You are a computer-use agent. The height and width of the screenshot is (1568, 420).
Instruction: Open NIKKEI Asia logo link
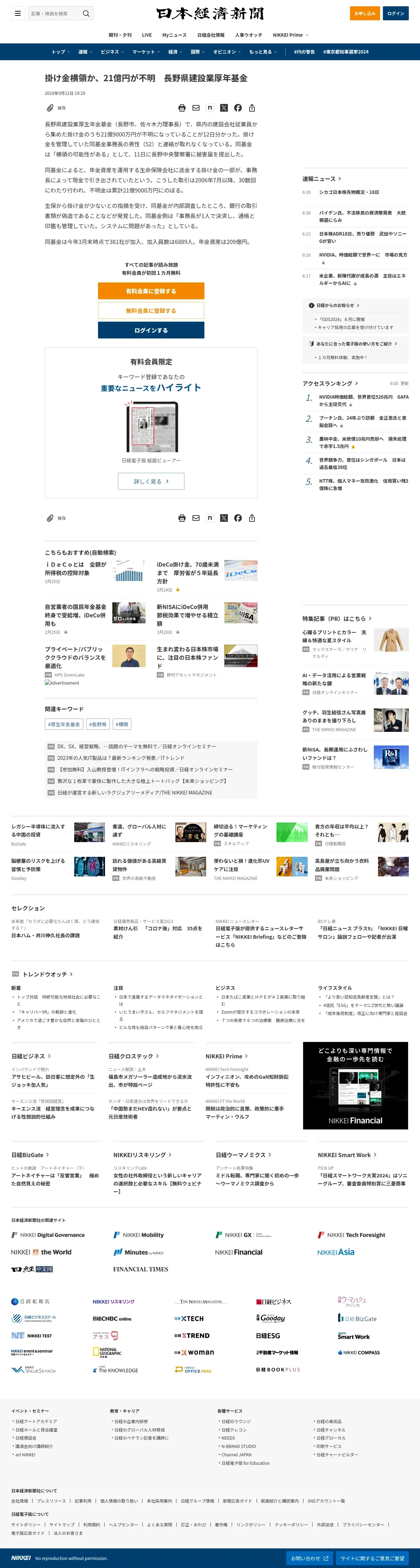(x=335, y=1252)
